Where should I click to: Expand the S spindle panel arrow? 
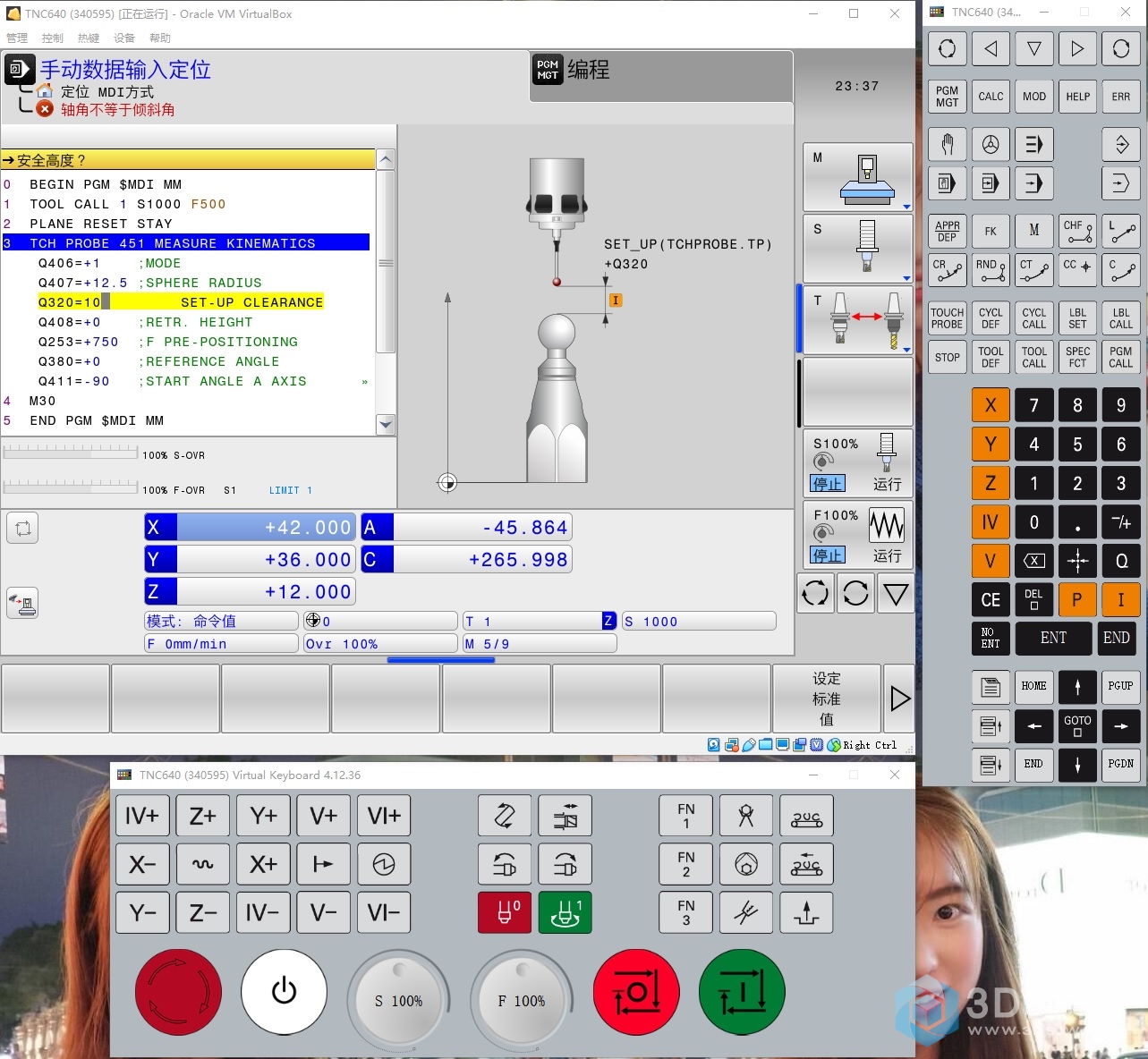tap(906, 278)
